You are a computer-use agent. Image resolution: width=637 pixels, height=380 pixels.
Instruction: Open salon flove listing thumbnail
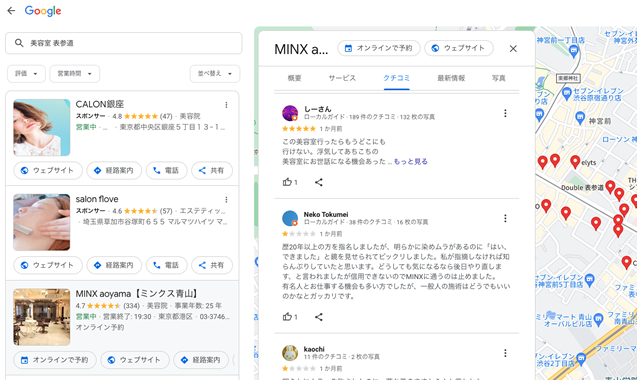41,222
